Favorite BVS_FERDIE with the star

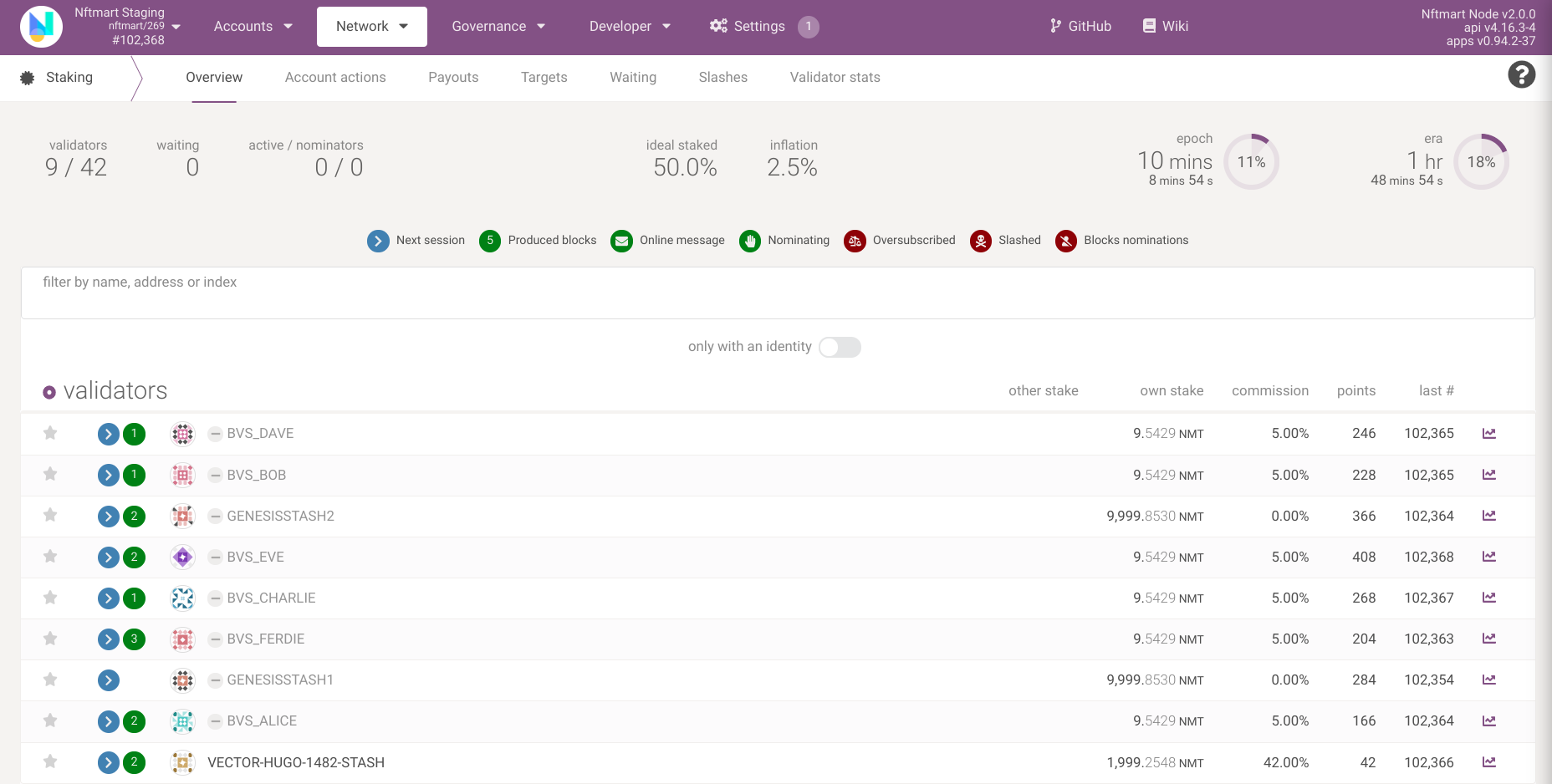[x=50, y=639]
